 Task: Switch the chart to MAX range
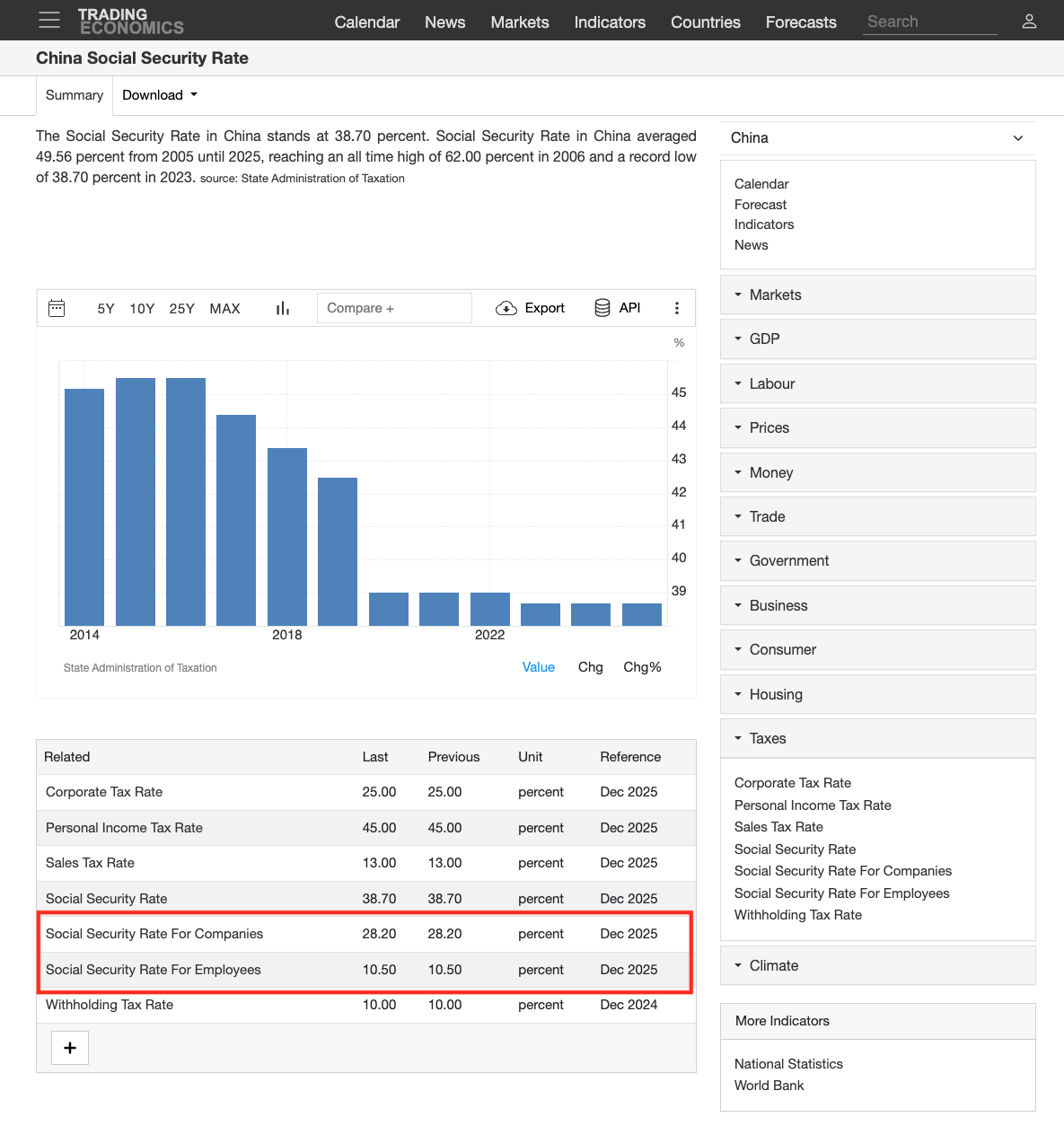(x=224, y=308)
